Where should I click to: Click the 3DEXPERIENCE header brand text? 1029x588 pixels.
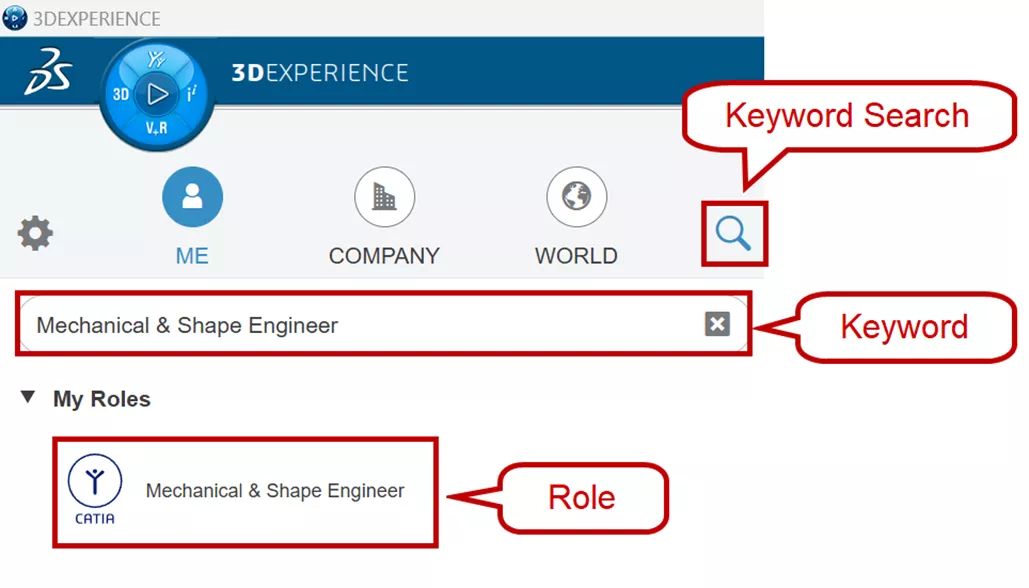click(x=320, y=73)
